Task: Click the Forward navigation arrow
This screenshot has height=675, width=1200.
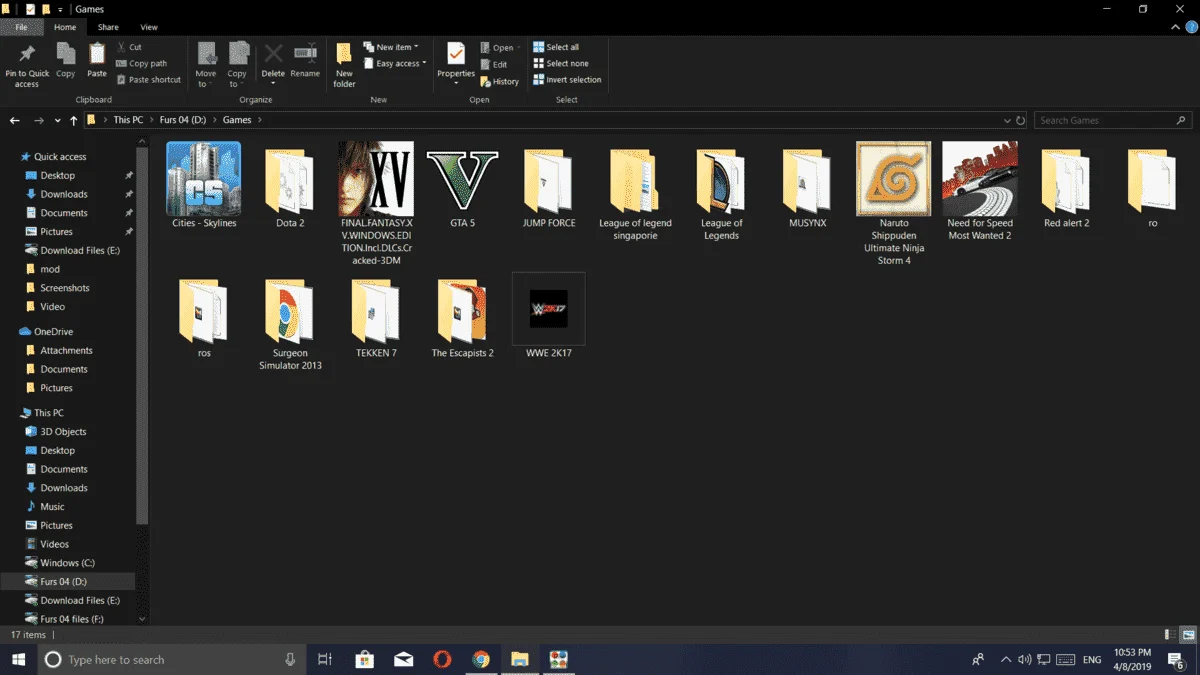Action: [x=38, y=120]
